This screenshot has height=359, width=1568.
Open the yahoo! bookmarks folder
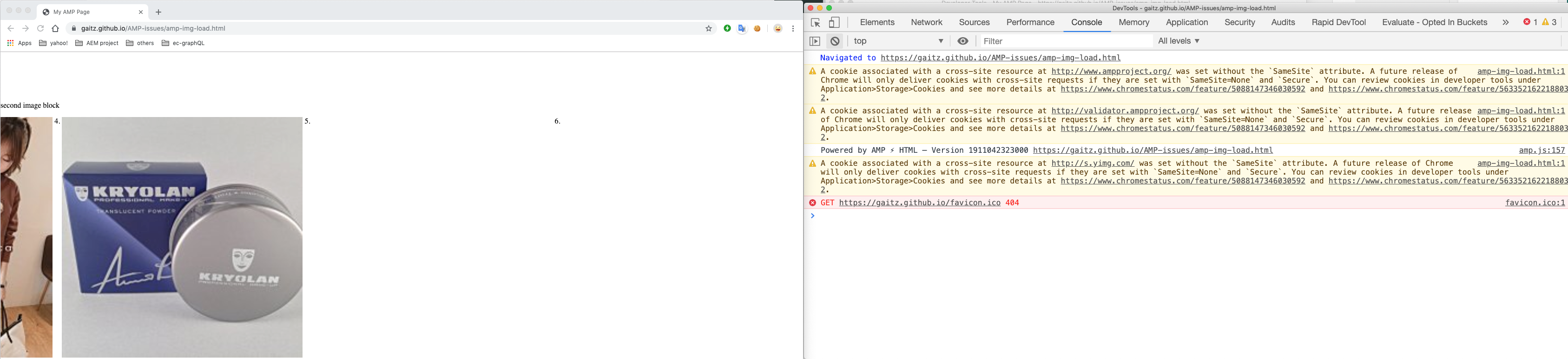(53, 43)
